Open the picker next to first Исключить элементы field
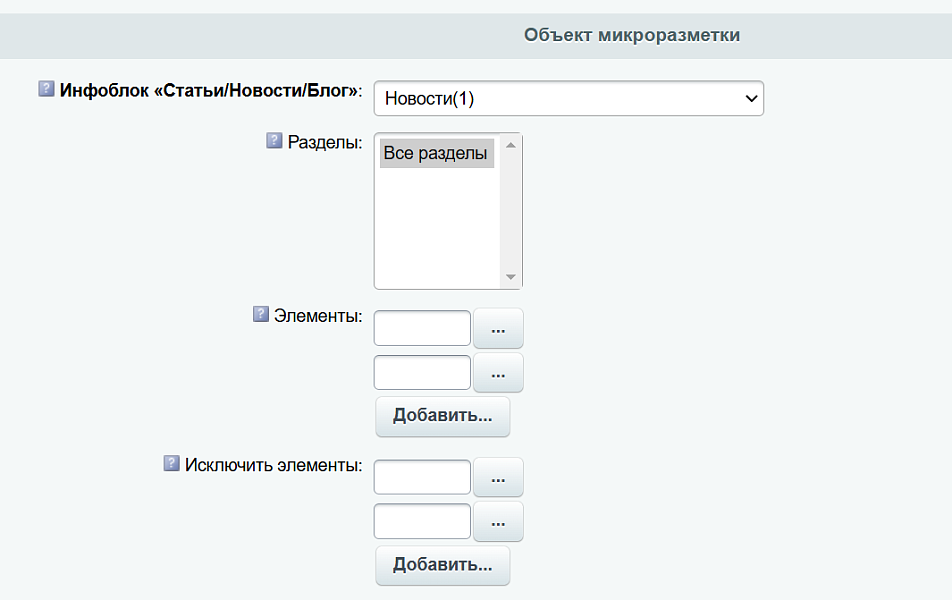This screenshot has height=600, width=952. 498,477
